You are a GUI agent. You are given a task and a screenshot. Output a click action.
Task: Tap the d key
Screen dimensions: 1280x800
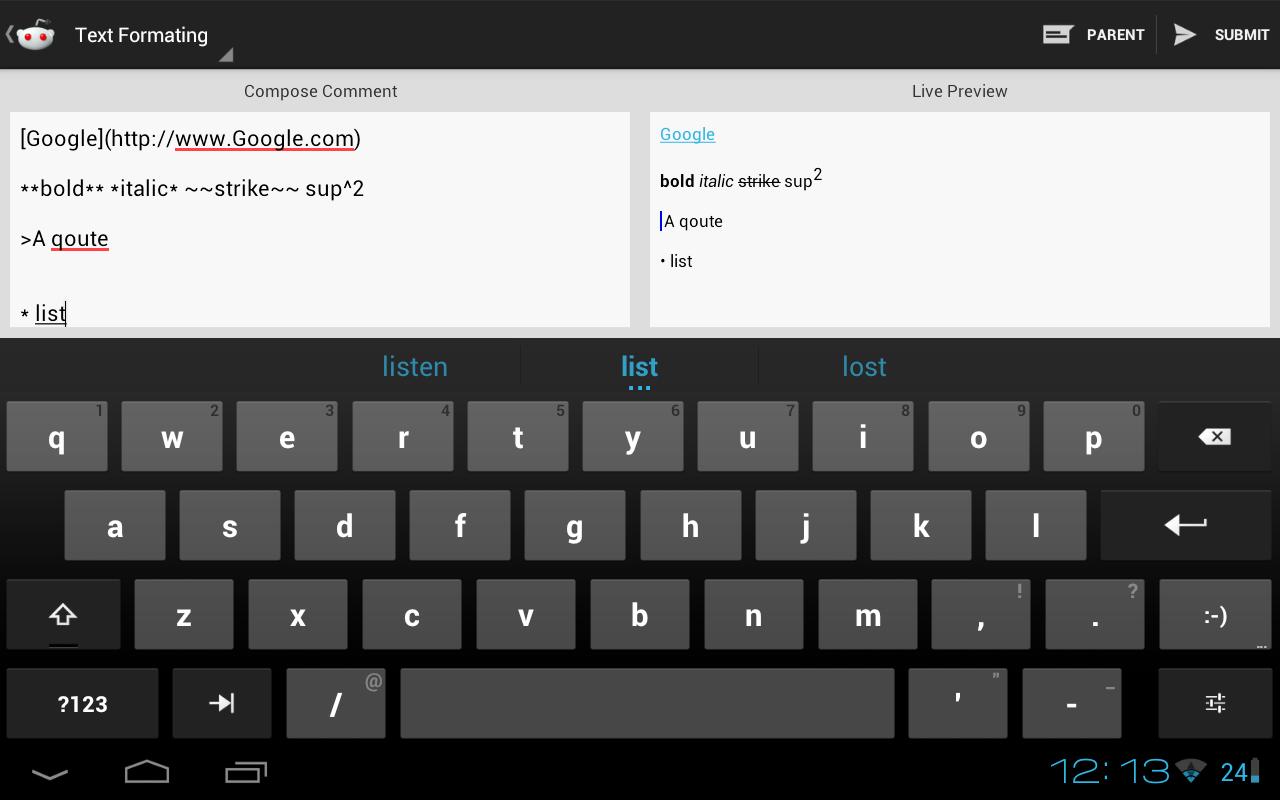point(345,525)
